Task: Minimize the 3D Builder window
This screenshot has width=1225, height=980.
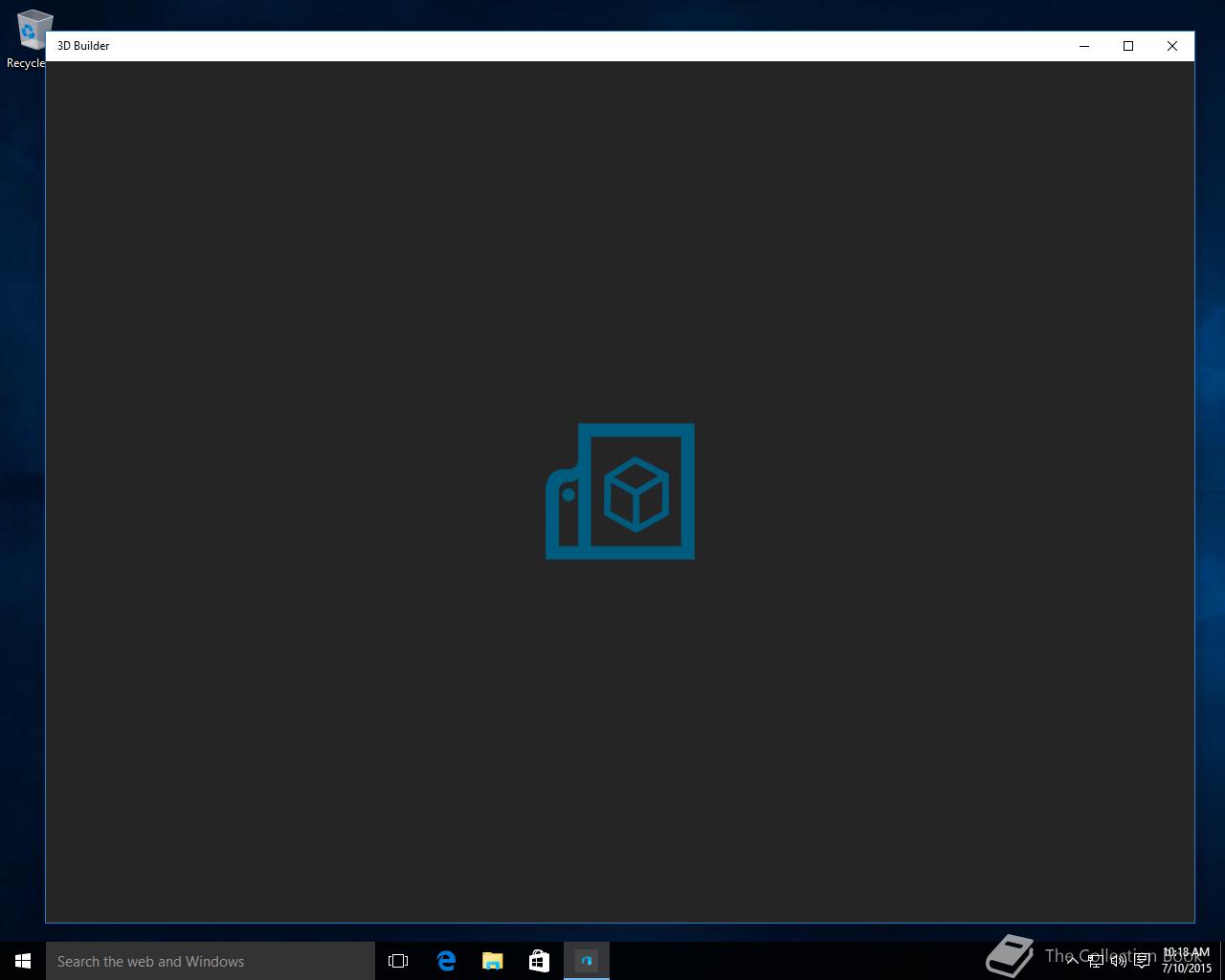Action: (1084, 46)
